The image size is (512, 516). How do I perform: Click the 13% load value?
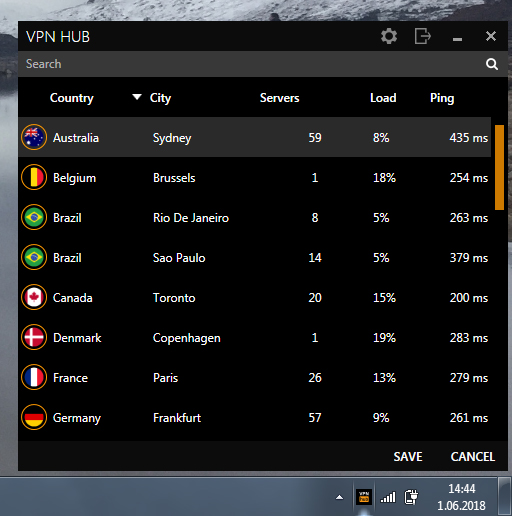click(384, 378)
